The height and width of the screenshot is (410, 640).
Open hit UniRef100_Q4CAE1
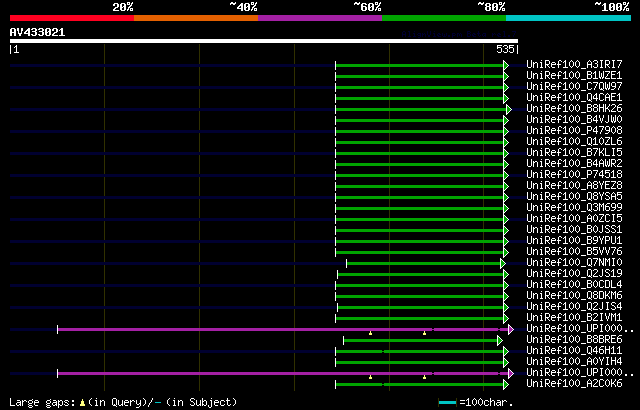point(574,98)
